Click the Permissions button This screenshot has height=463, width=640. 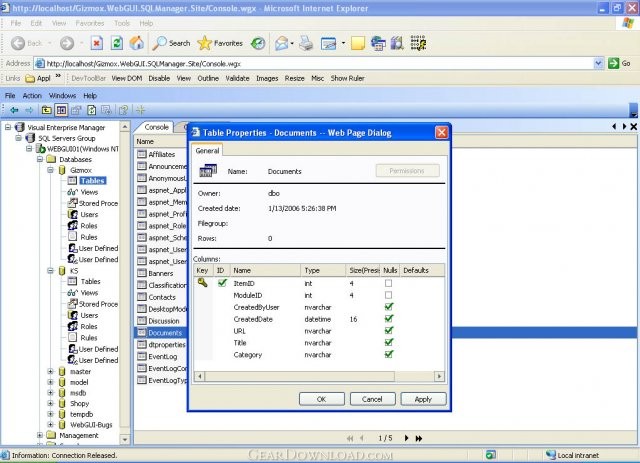click(407, 171)
